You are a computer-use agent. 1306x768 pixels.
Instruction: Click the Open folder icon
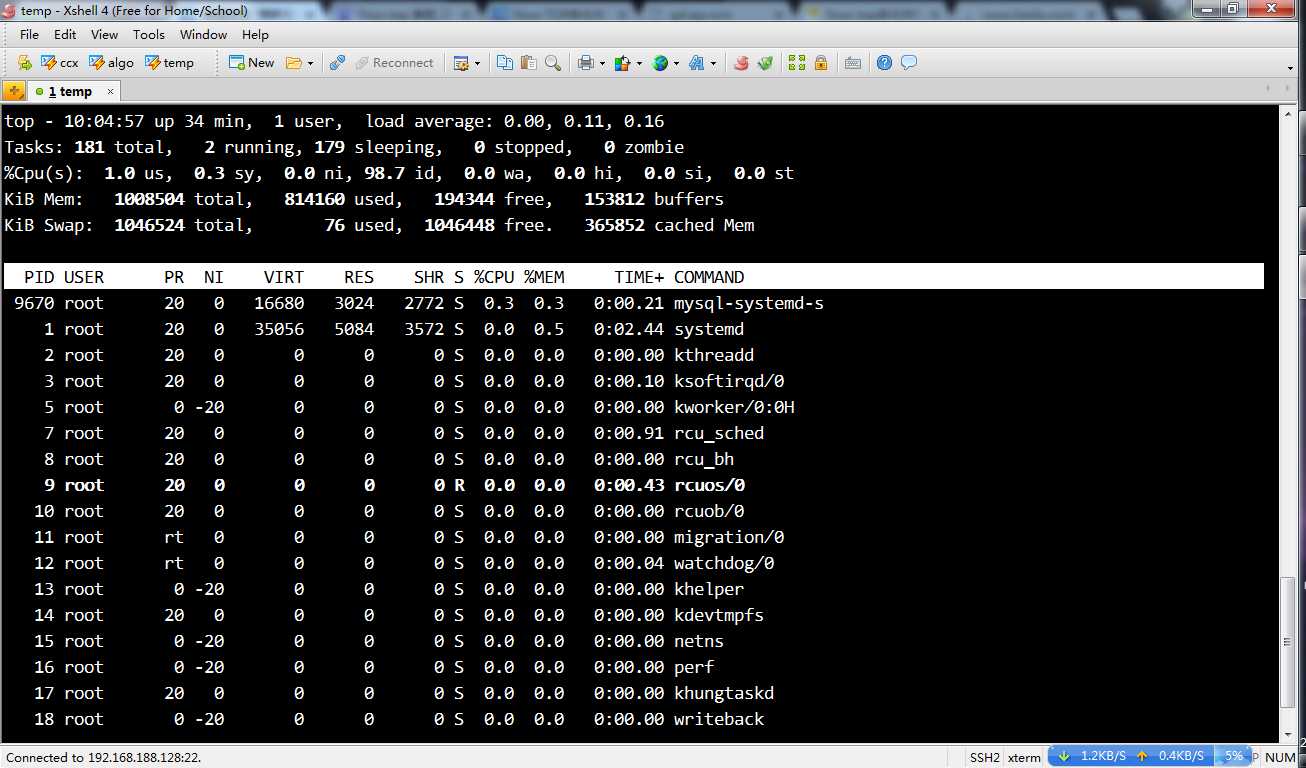pyautogui.click(x=293, y=62)
